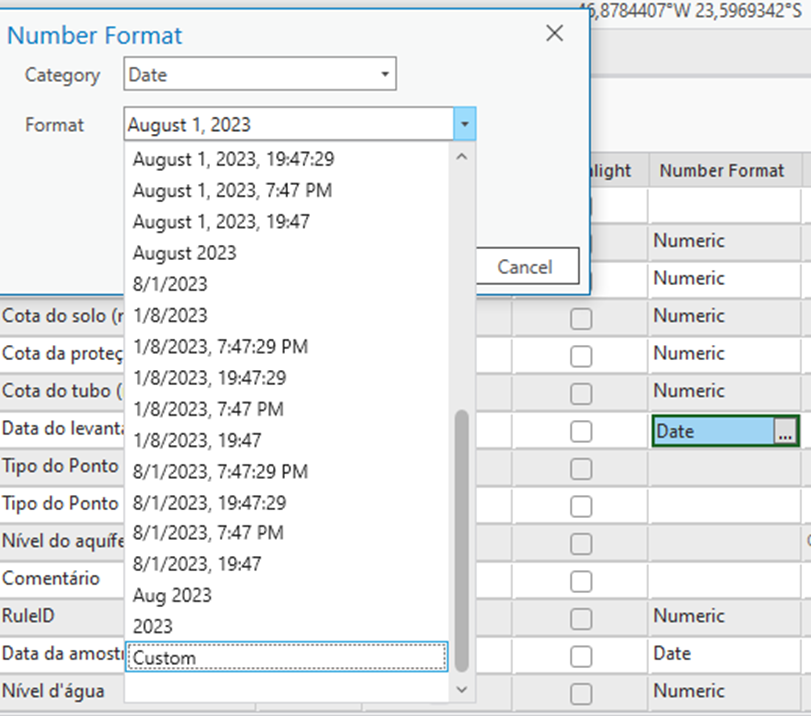Select the 'Custom' format option
The width and height of the screenshot is (811, 716).
286,658
